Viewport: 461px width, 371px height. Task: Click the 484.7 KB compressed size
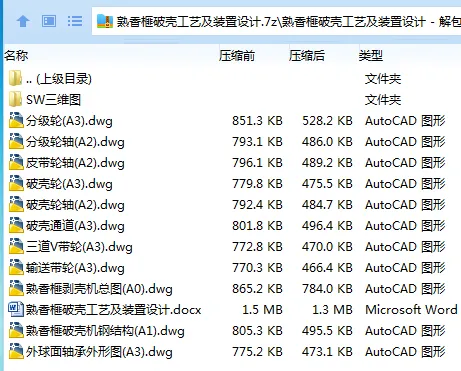coord(327,205)
